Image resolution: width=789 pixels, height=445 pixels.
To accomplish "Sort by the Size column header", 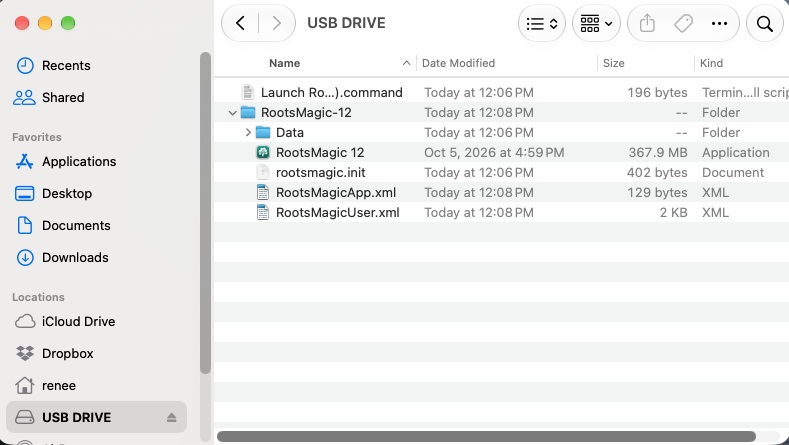I will tap(613, 63).
